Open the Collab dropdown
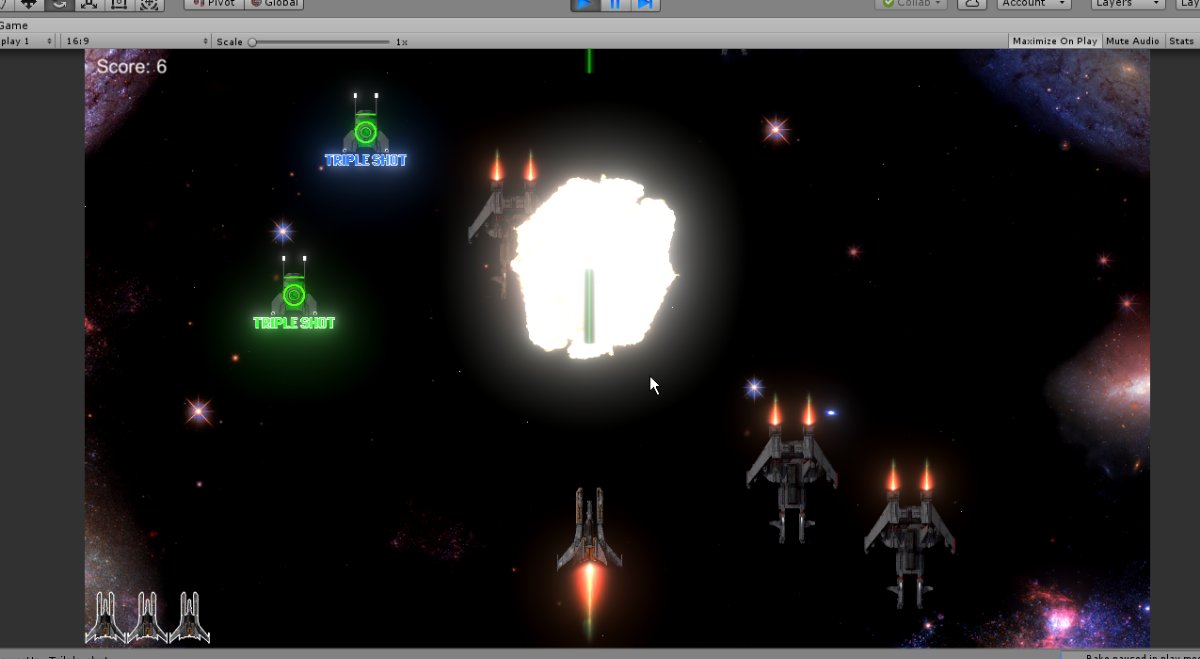The image size is (1200, 659). tap(912, 4)
